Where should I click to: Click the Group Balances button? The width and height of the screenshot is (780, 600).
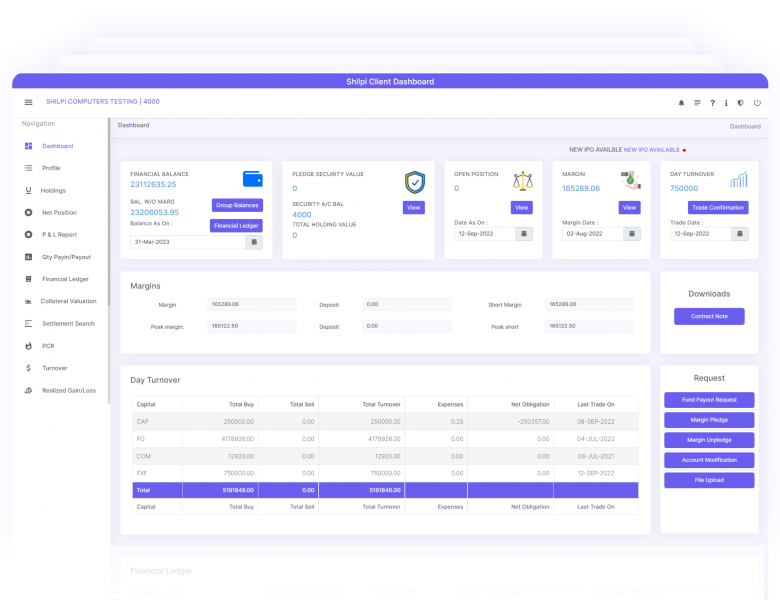pos(237,205)
